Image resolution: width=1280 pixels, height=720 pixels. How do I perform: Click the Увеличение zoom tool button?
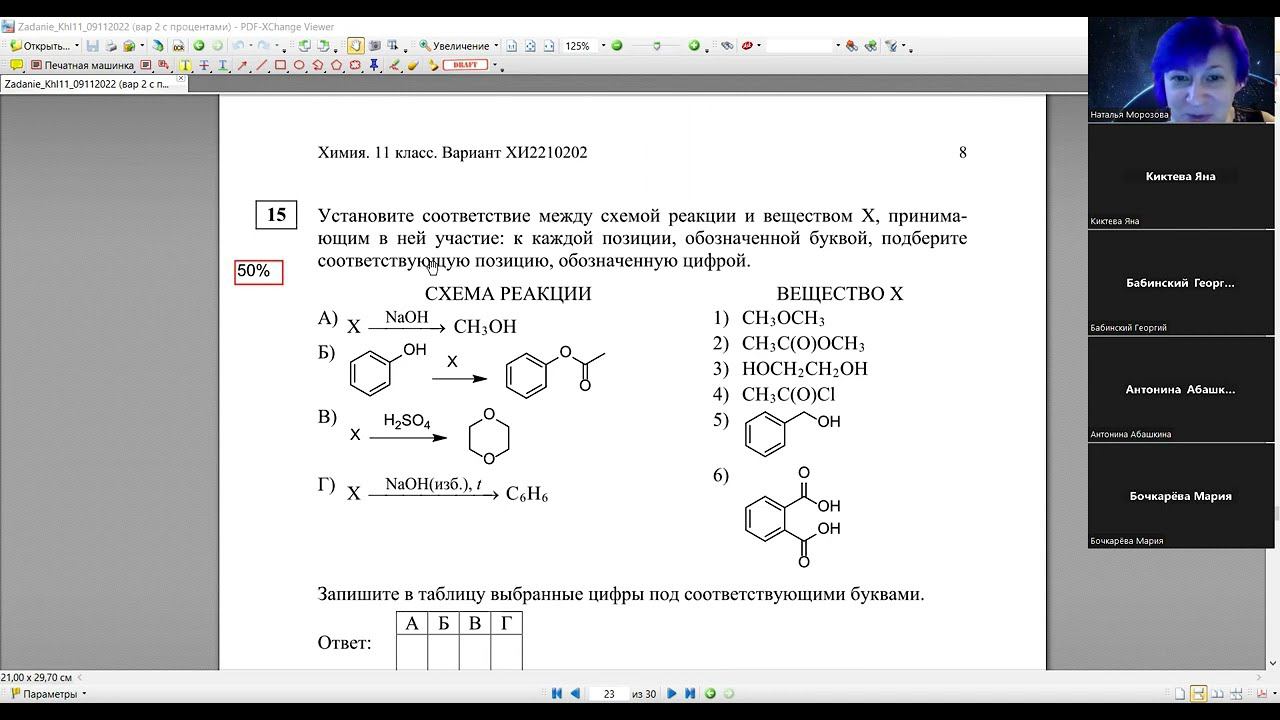(454, 46)
